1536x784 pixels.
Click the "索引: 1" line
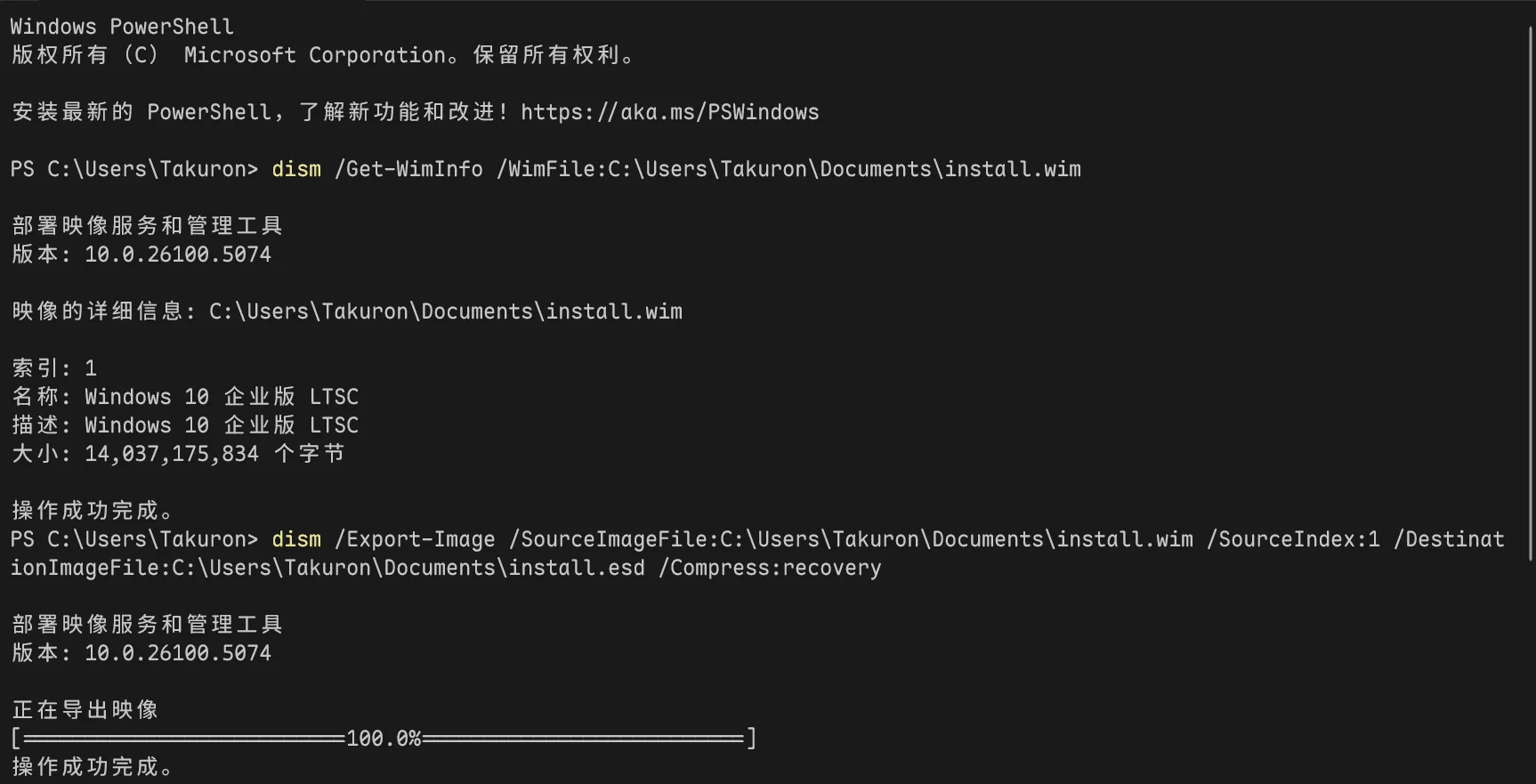(54, 368)
